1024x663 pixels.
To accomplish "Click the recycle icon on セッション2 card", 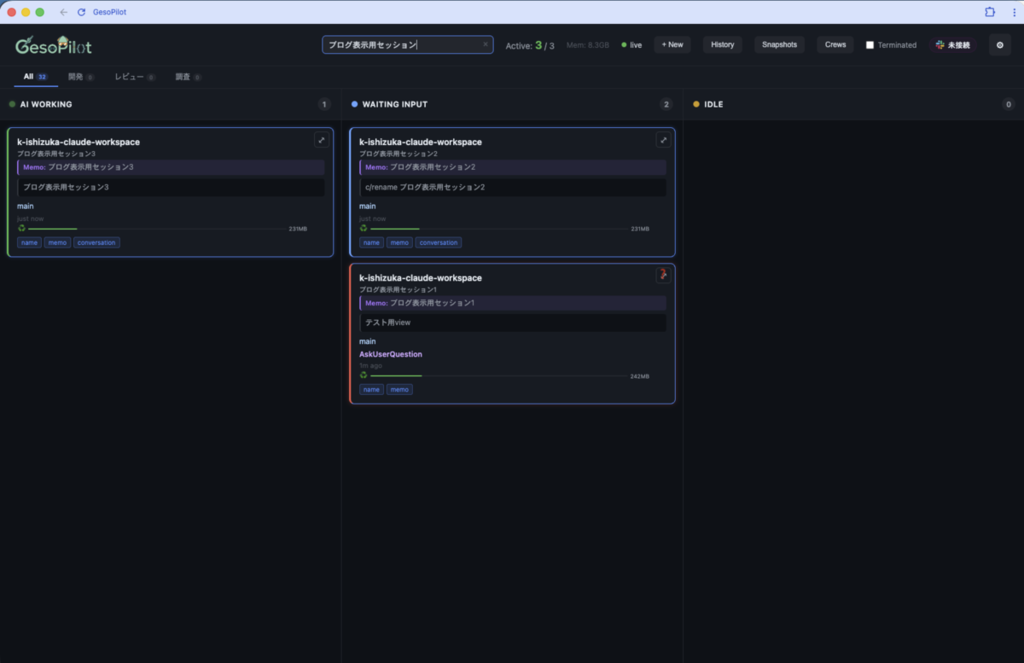I will (x=364, y=228).
